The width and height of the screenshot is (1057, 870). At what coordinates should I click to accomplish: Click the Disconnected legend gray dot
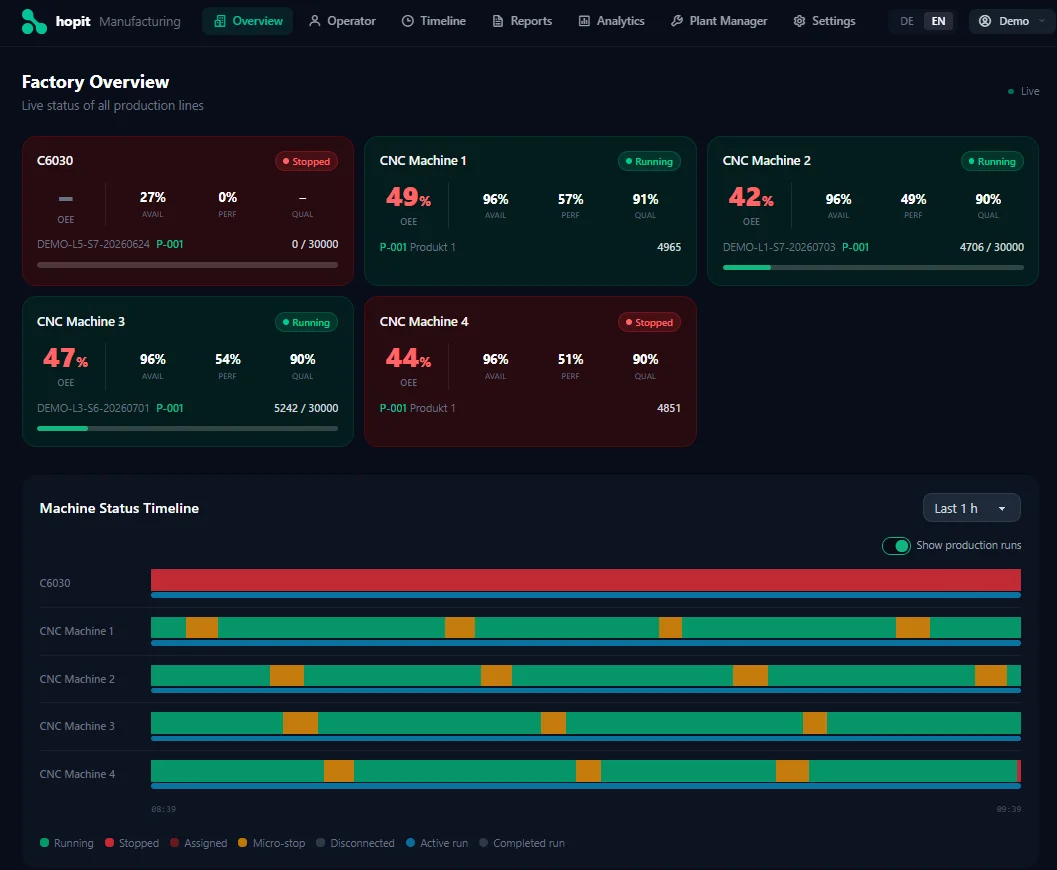pyautogui.click(x=321, y=842)
